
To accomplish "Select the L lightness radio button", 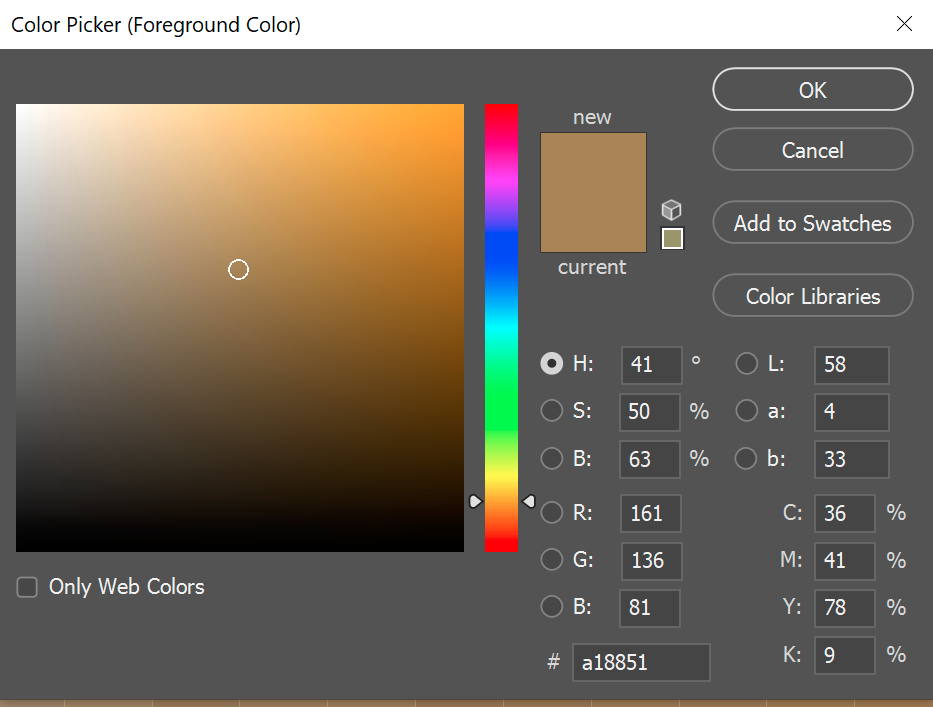I will [x=747, y=364].
